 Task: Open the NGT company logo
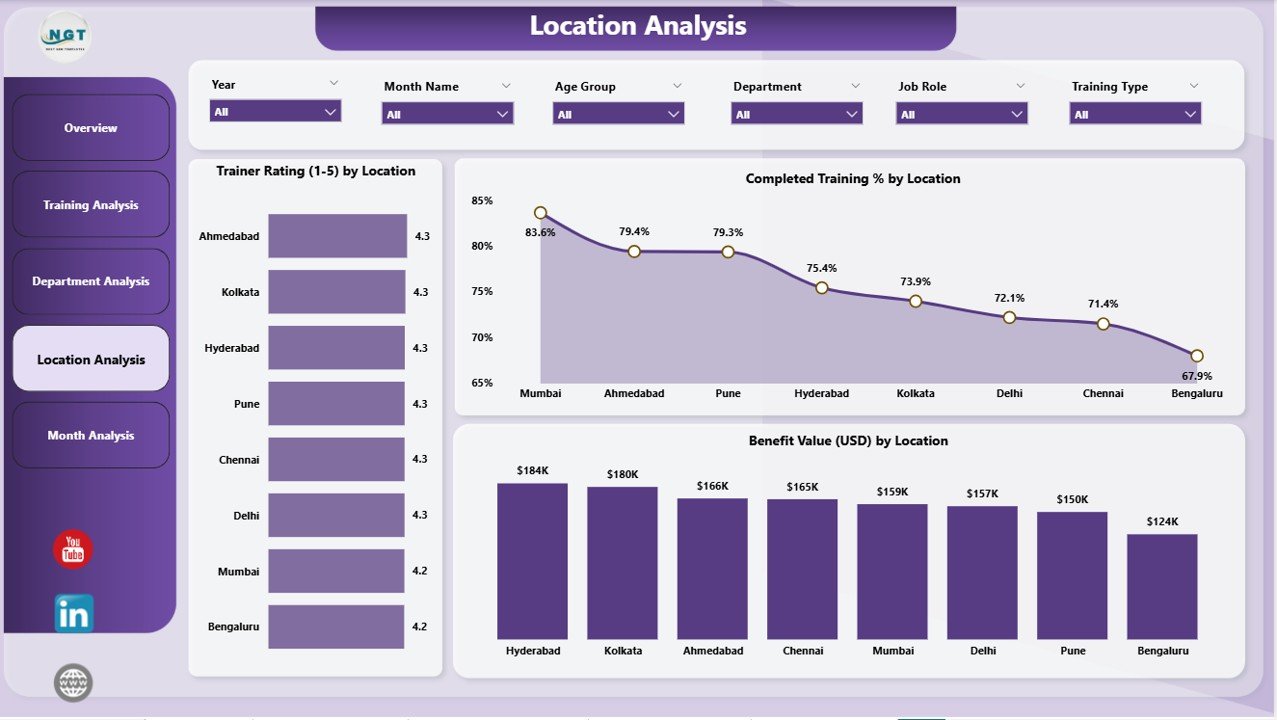coord(63,36)
